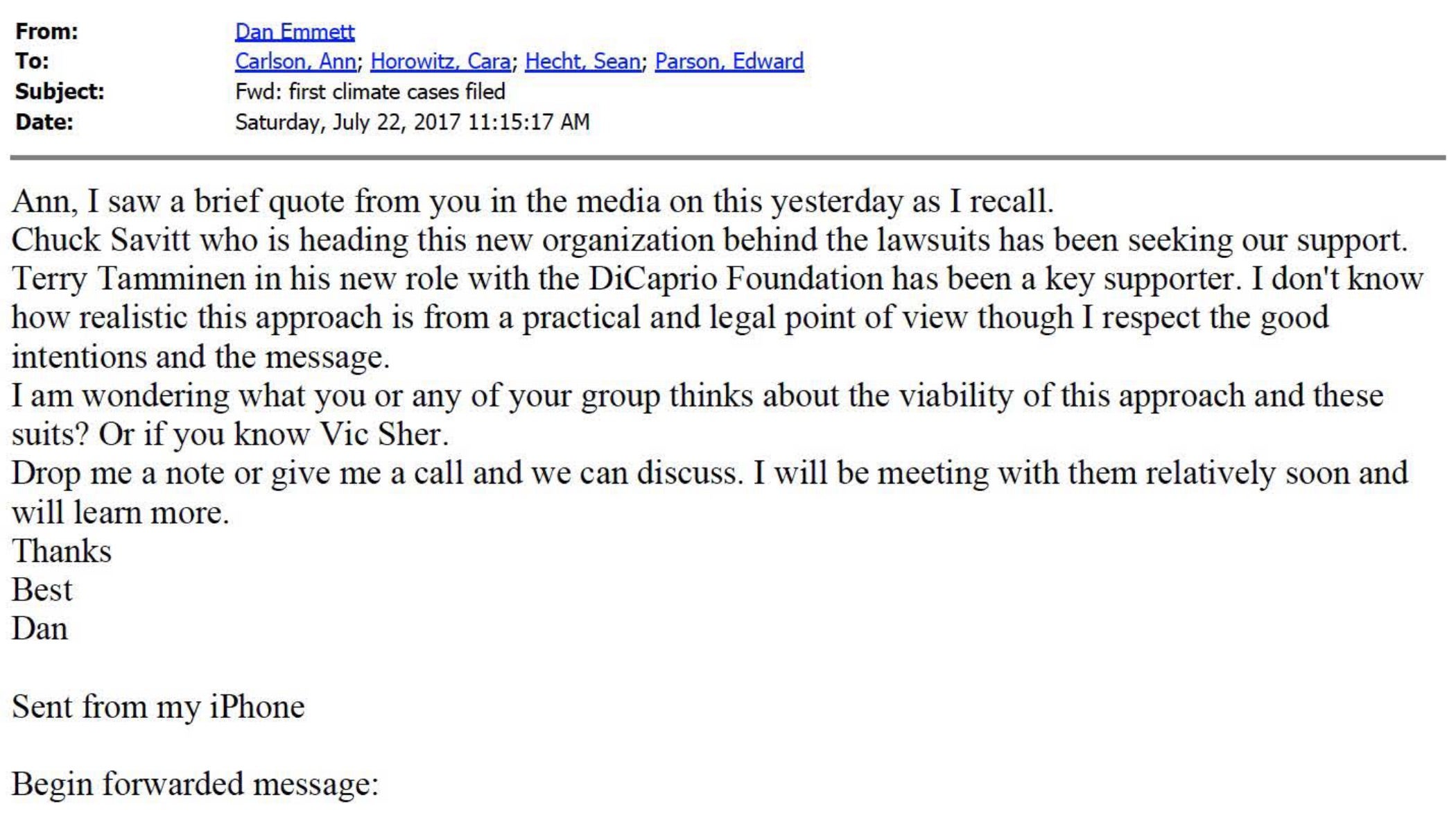Click the Dan signature line
Screen dimensions: 1456x831
40,629
